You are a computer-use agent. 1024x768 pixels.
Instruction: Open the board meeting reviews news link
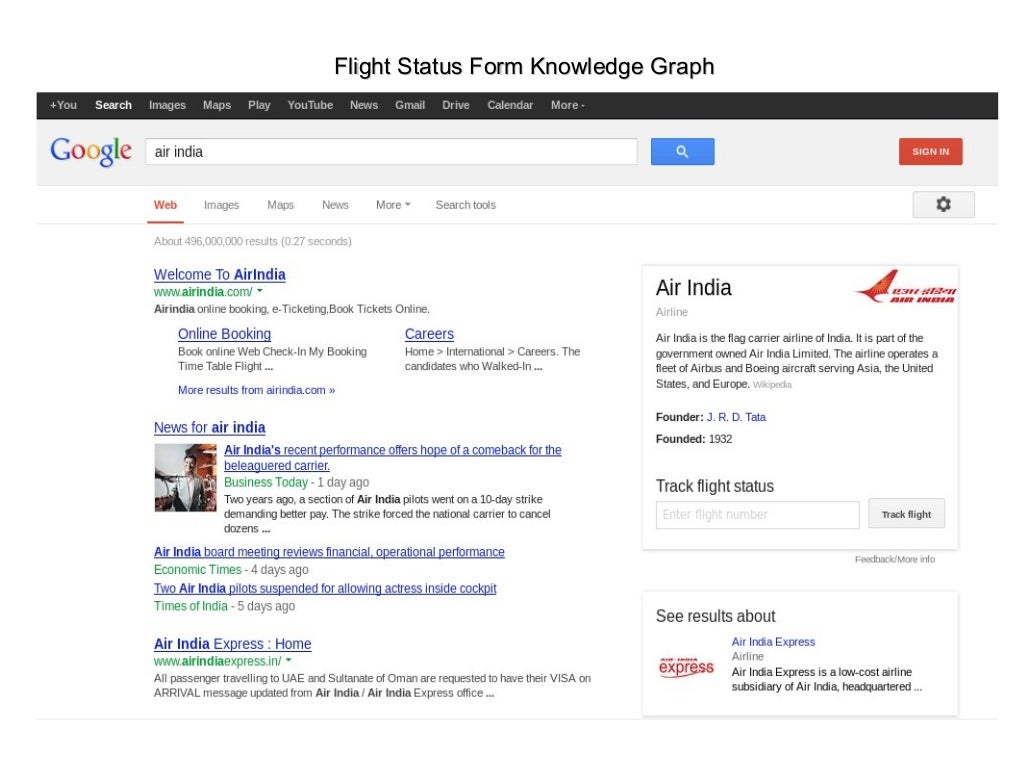pyautogui.click(x=329, y=552)
